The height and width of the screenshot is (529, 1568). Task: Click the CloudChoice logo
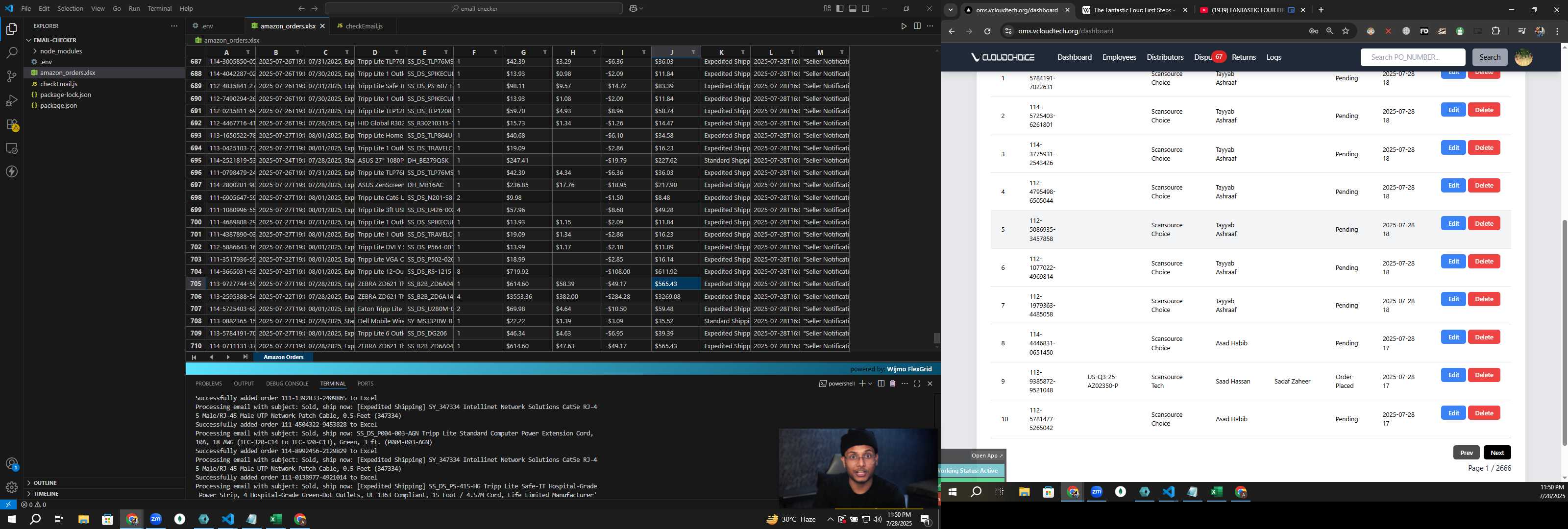(x=1003, y=57)
